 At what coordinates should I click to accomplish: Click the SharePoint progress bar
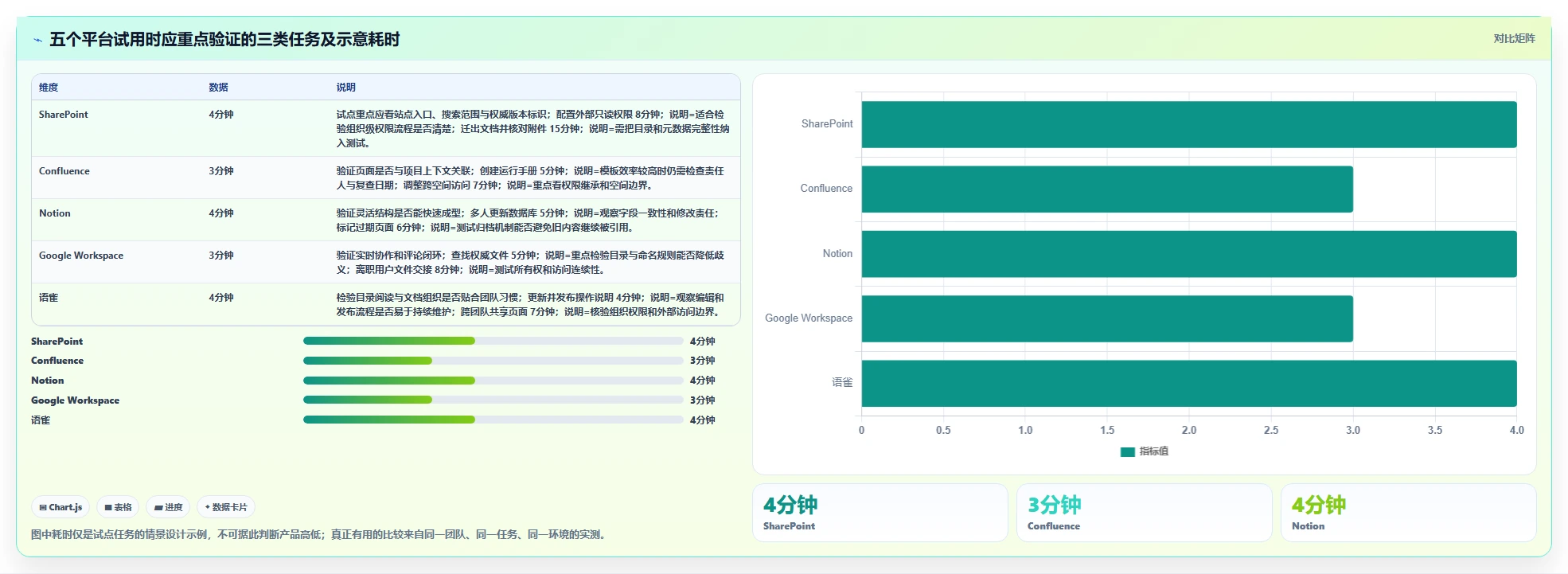[x=493, y=341]
